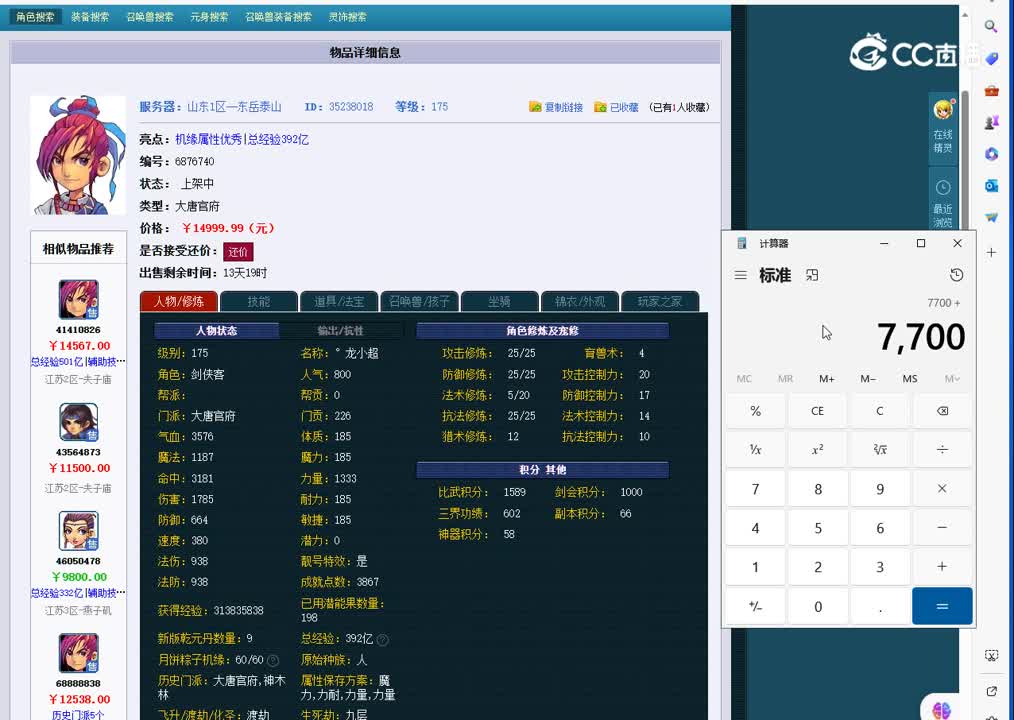Open the paper plane sidebar icon

(991, 217)
